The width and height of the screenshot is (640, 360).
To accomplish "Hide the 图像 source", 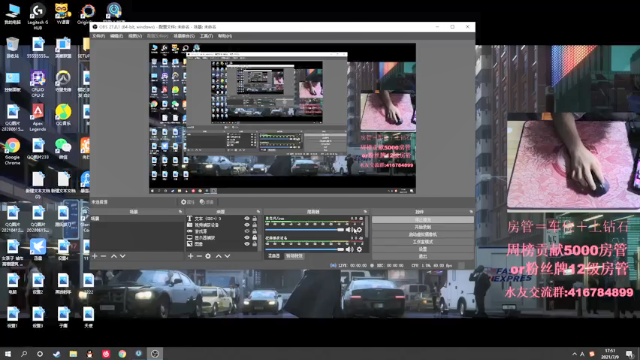I will pos(247,244).
